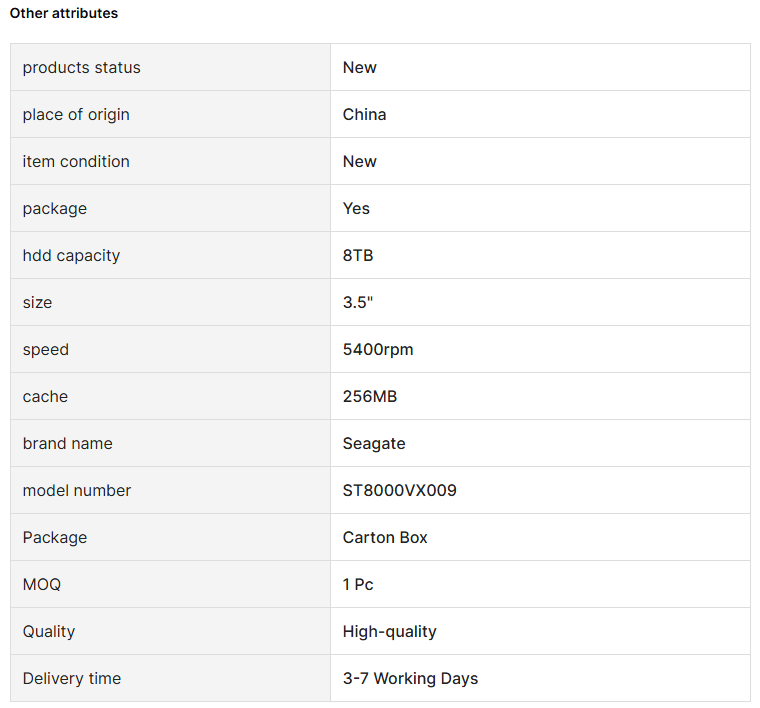This screenshot has width=760, height=708.
Task: Click the 'MOQ' attribute label
Action: coord(42,585)
